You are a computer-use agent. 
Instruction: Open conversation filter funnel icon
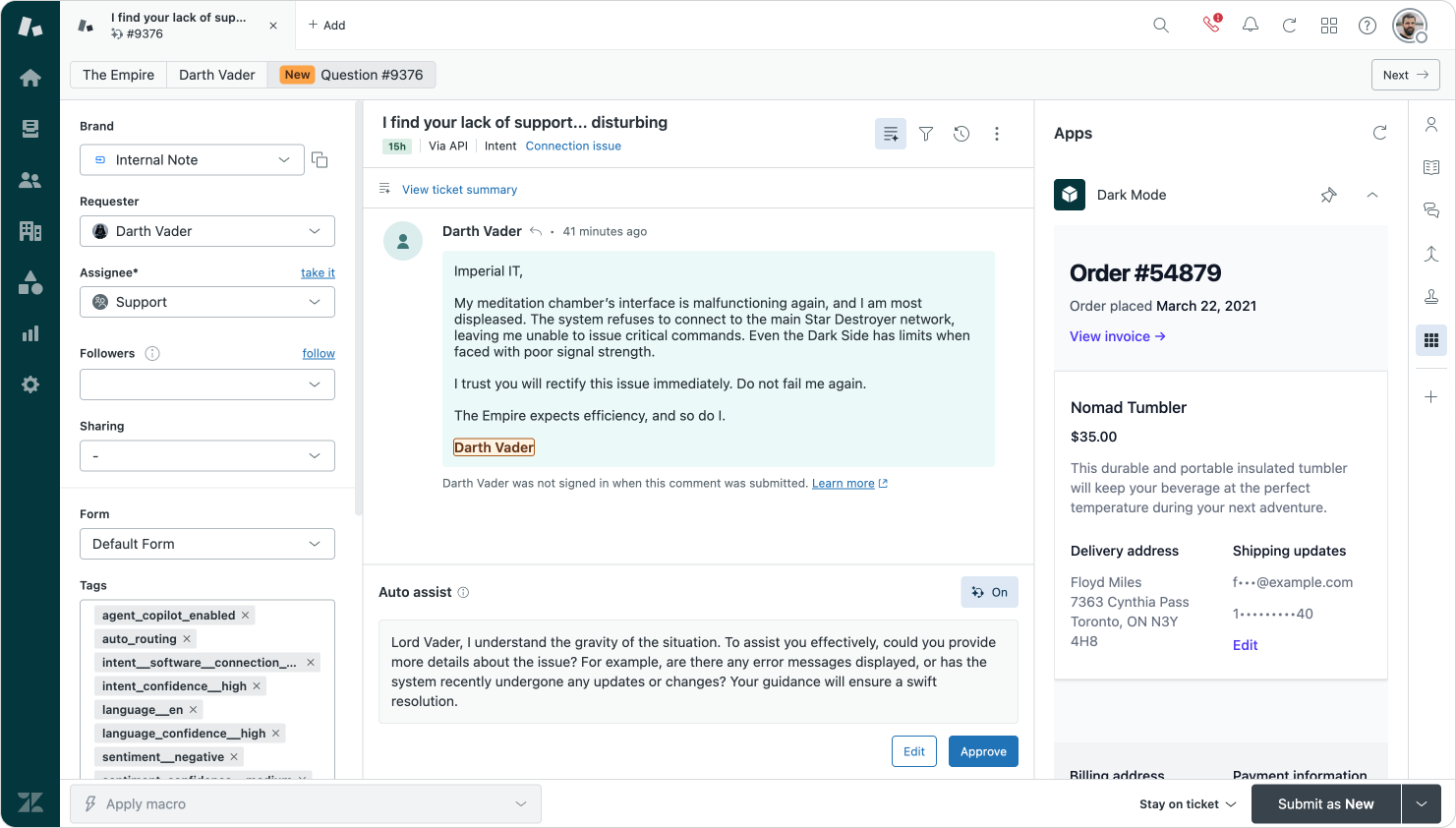[926, 134]
